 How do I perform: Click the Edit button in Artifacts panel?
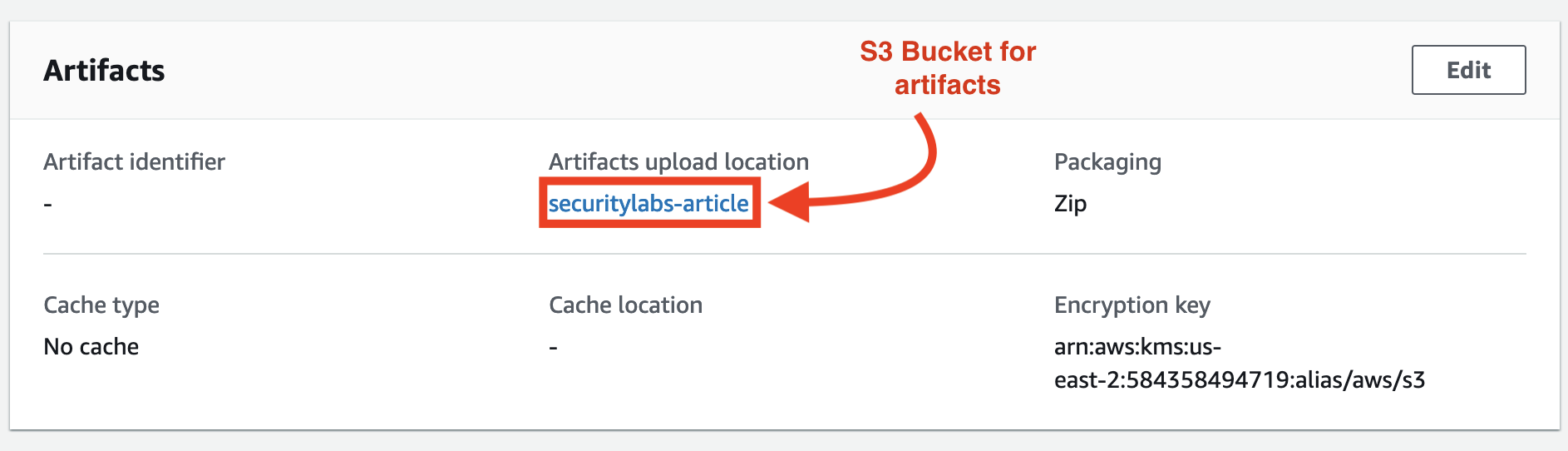[x=1468, y=70]
